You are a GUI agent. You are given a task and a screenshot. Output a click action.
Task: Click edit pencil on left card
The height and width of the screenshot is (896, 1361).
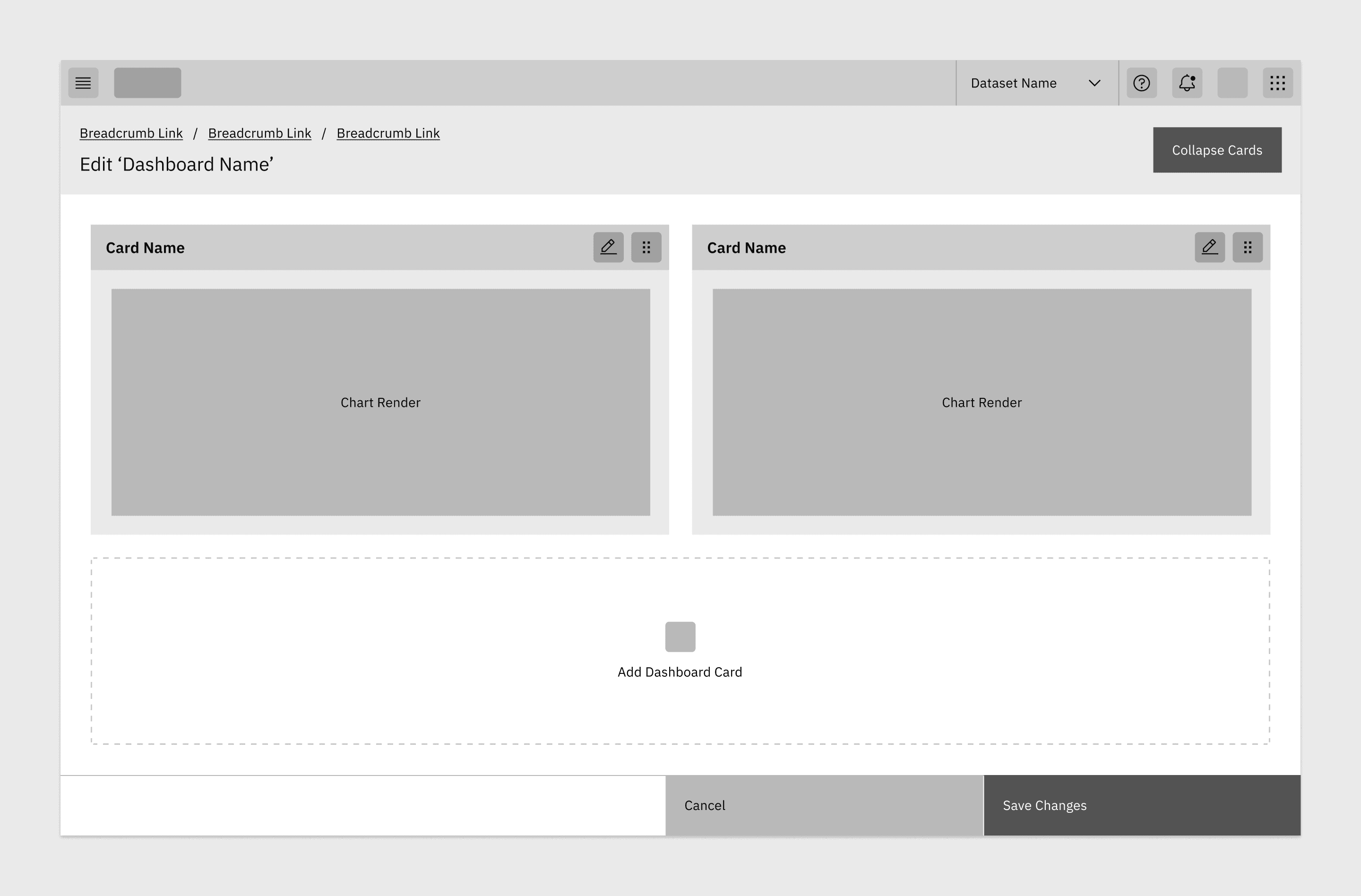pos(608,247)
